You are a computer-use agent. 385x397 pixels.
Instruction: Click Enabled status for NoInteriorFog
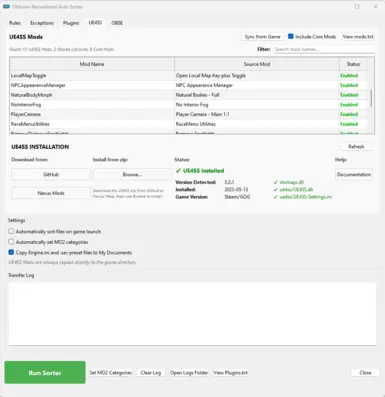point(349,105)
